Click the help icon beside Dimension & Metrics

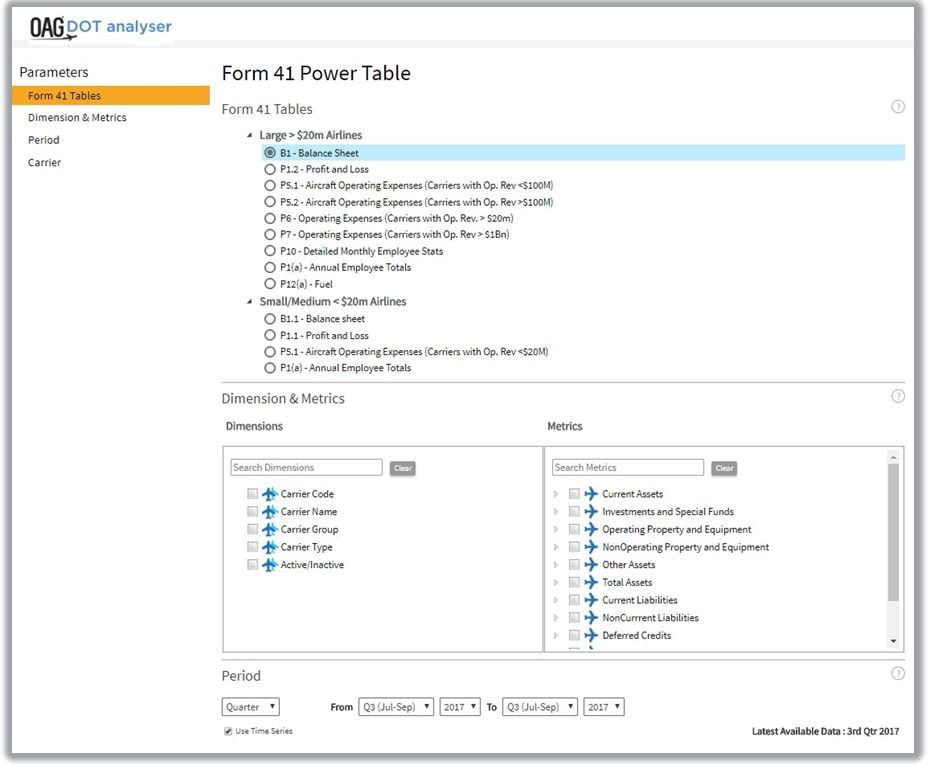pyautogui.click(x=897, y=396)
